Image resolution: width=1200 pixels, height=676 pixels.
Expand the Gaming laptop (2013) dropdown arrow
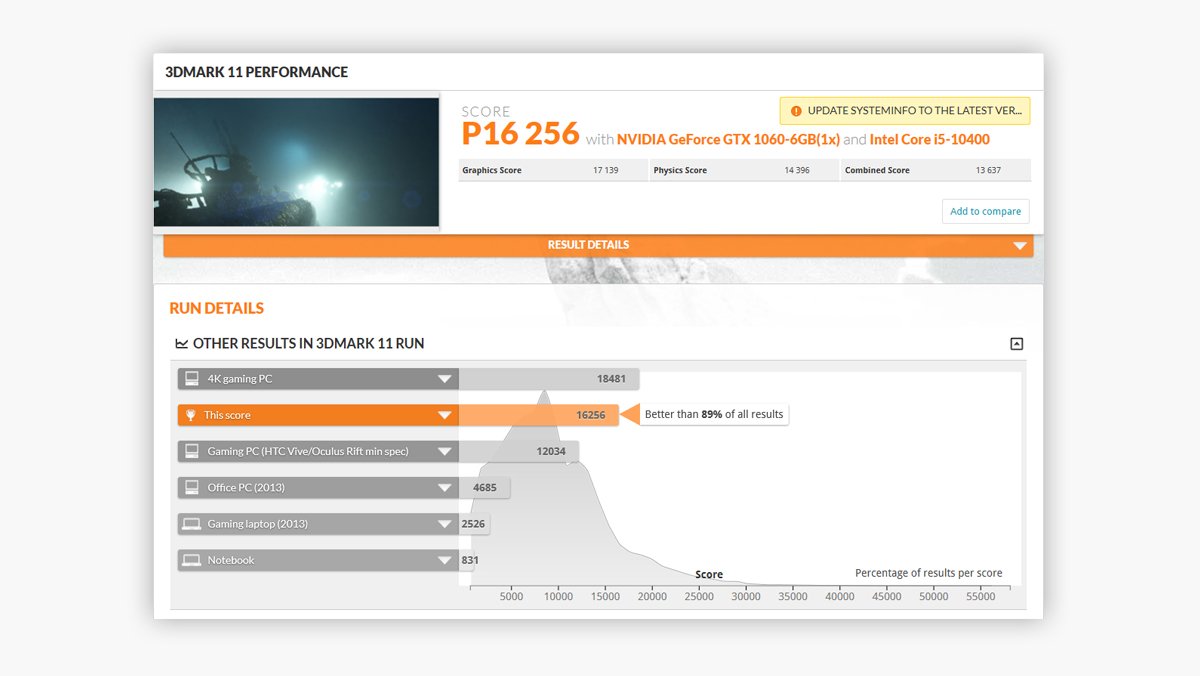tap(445, 524)
